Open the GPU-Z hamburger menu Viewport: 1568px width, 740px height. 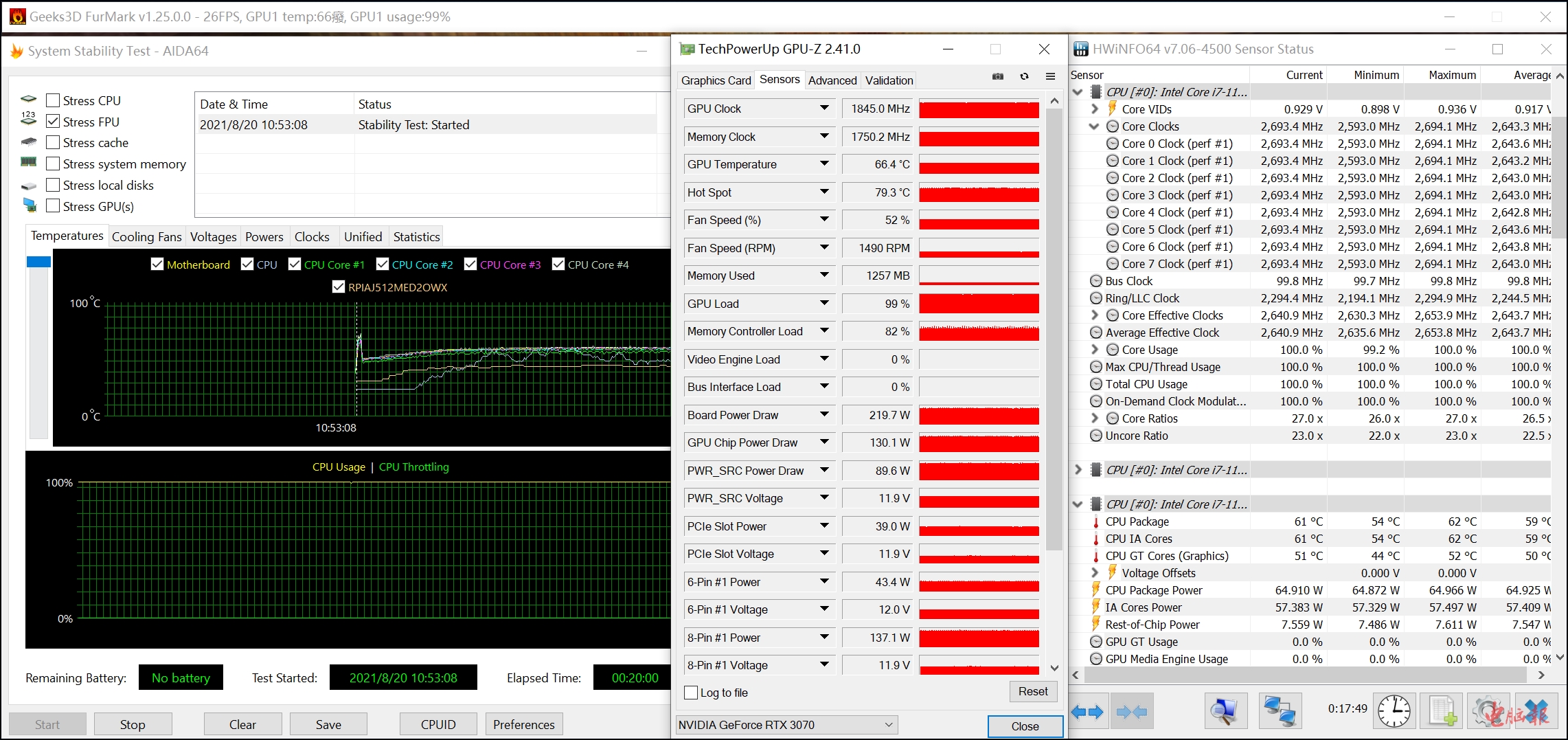[1050, 76]
